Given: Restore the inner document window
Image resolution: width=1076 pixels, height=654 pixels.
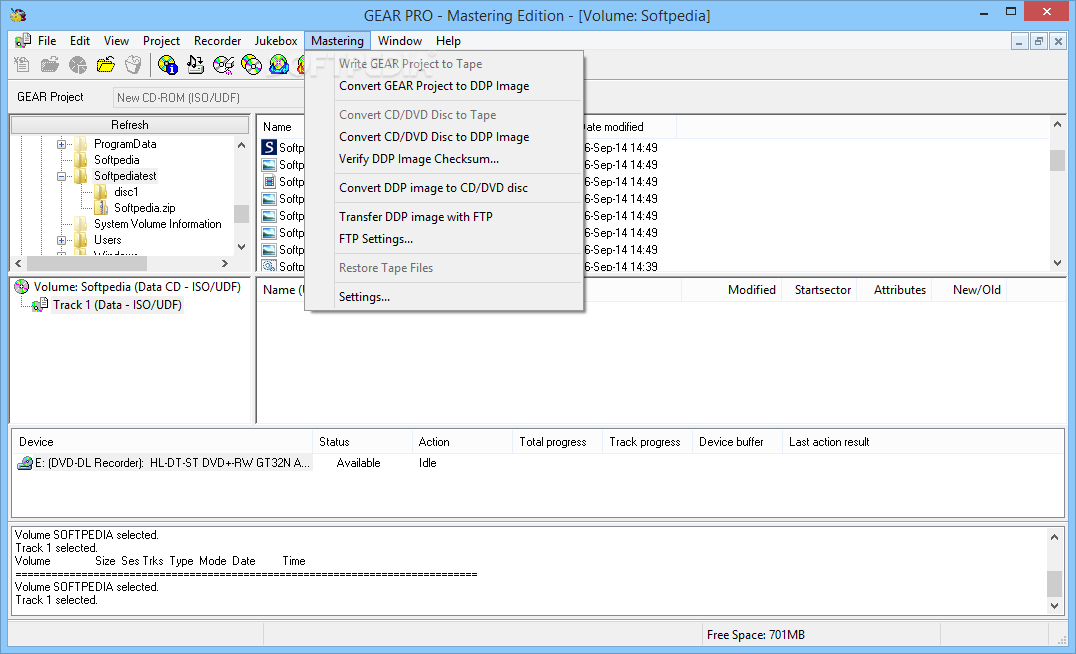Looking at the screenshot, I should [1039, 42].
